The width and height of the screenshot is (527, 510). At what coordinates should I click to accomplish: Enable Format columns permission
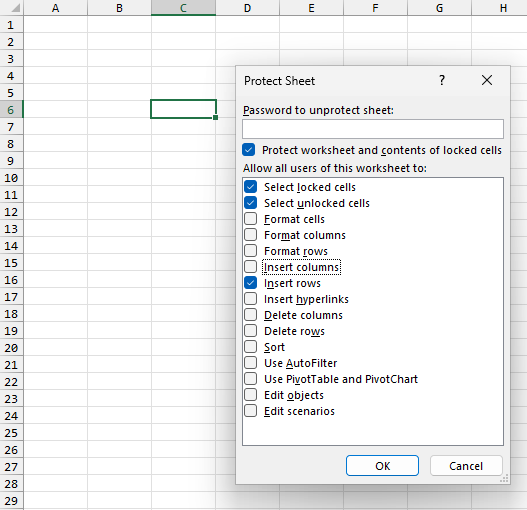point(251,235)
